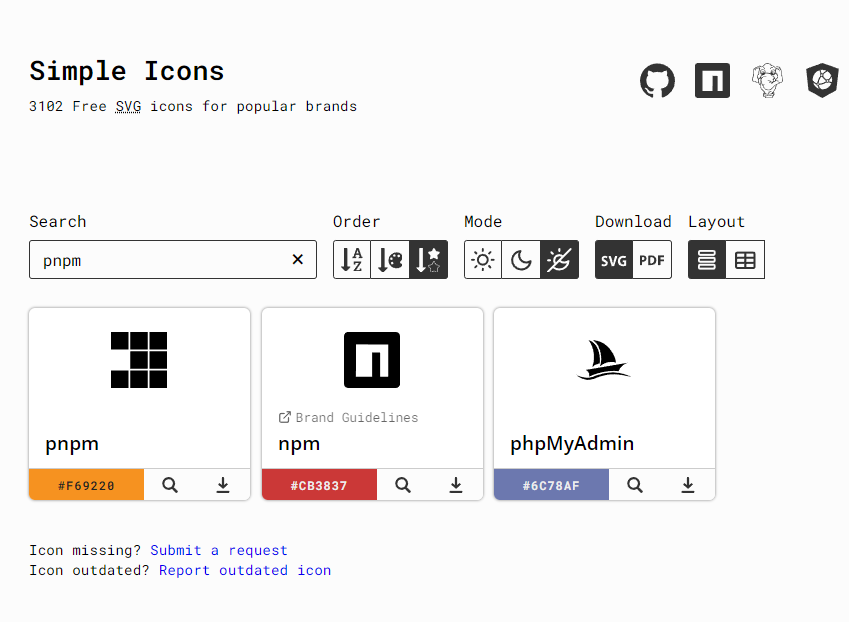Viewport: 849px width, 622px height.
Task: Click Report outdated icon link
Action: [245, 571]
